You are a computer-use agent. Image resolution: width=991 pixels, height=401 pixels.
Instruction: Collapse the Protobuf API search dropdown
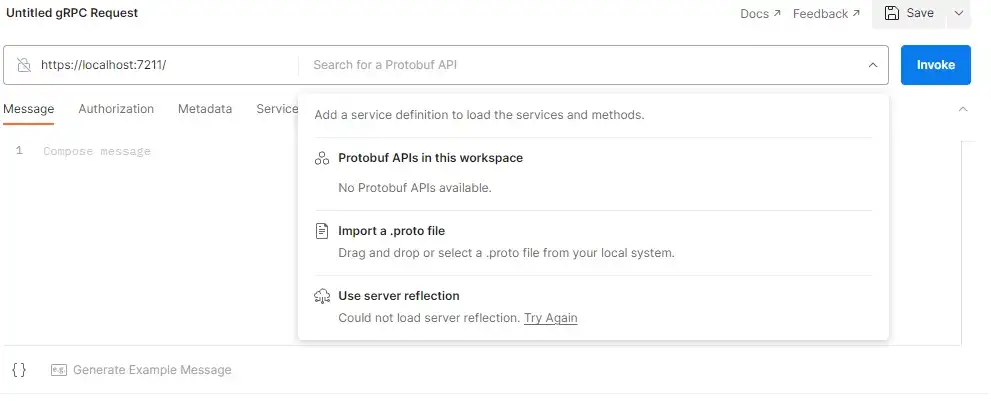coord(872,65)
